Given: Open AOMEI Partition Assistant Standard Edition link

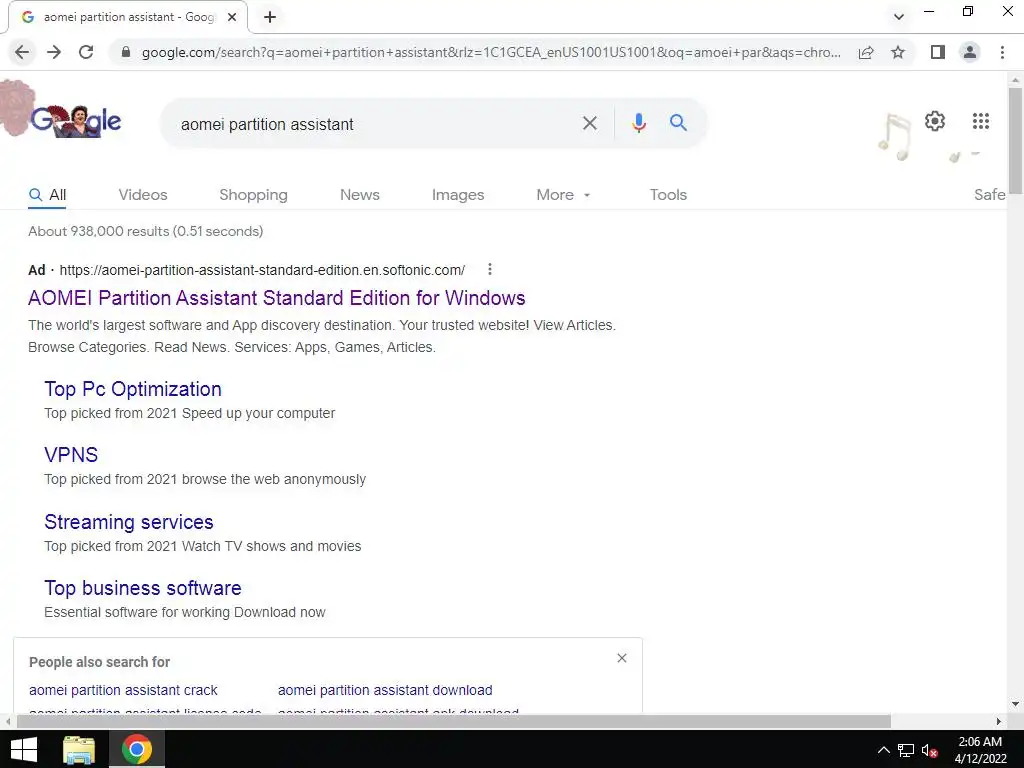Looking at the screenshot, I should (276, 298).
